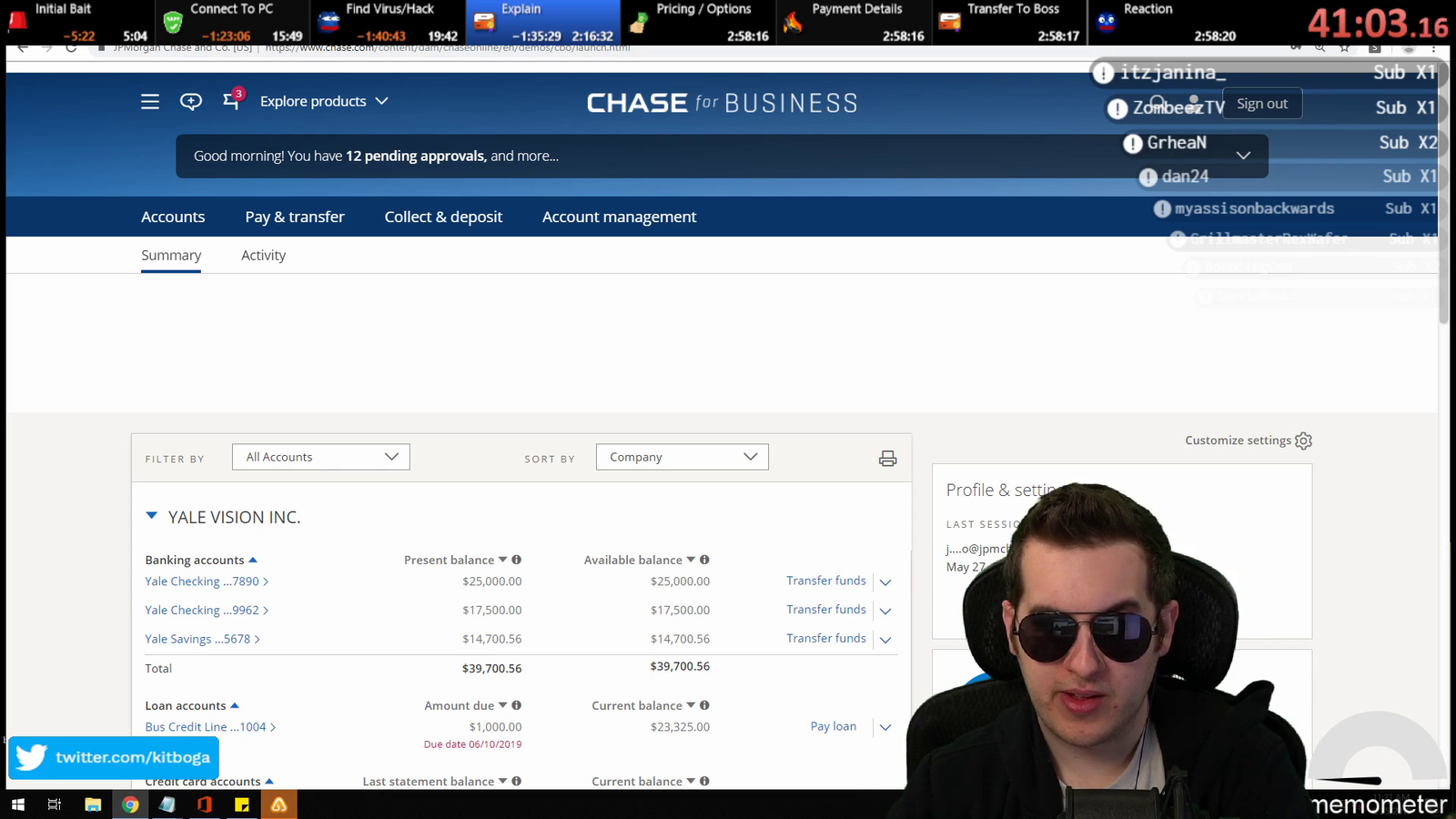
Task: Switch to the Summary tab
Action: [171, 256]
